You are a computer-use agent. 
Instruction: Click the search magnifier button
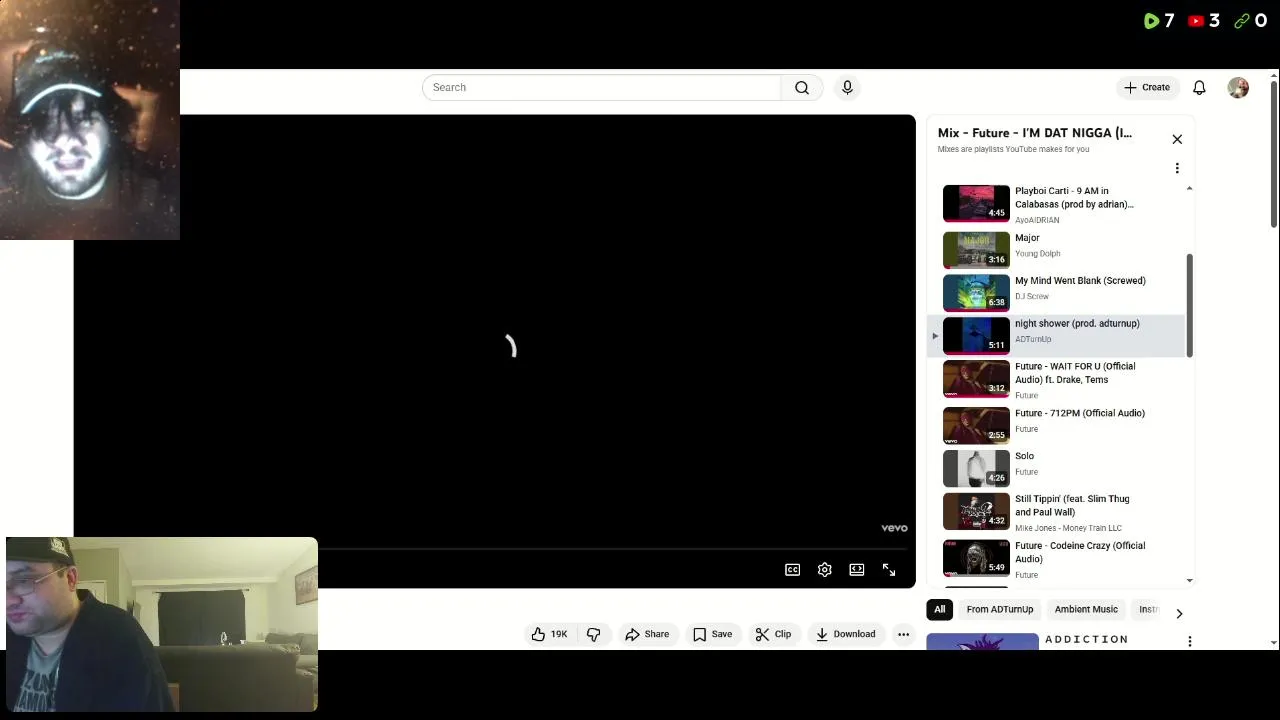point(802,88)
